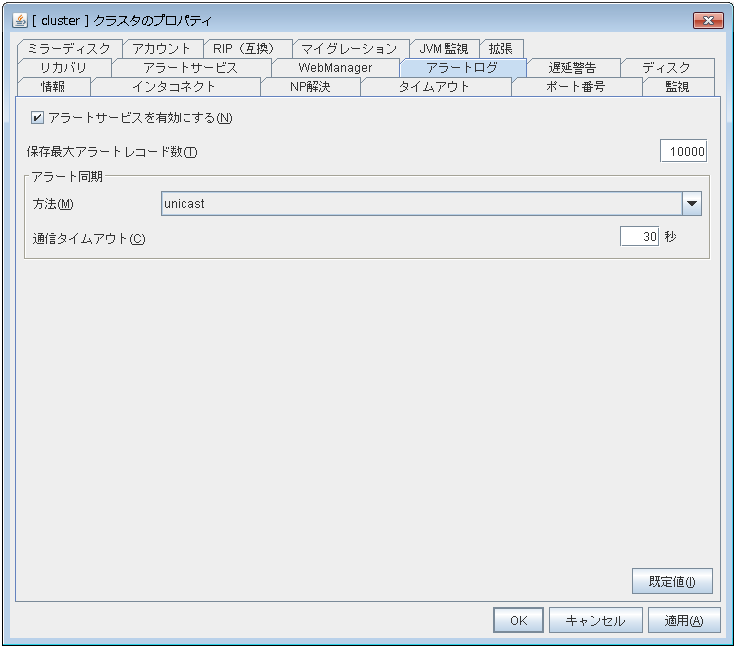Viewport: 736px width, 648px height.
Task: Select the リカバリ tab
Action: [64, 68]
